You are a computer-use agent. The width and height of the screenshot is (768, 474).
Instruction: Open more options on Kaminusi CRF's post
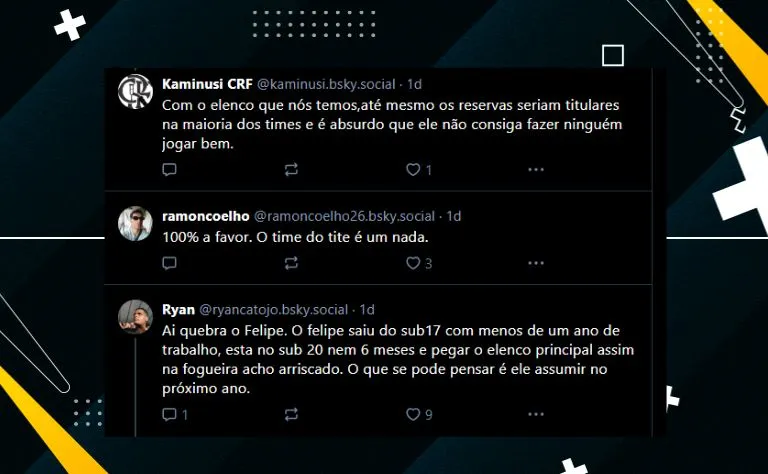click(x=536, y=169)
